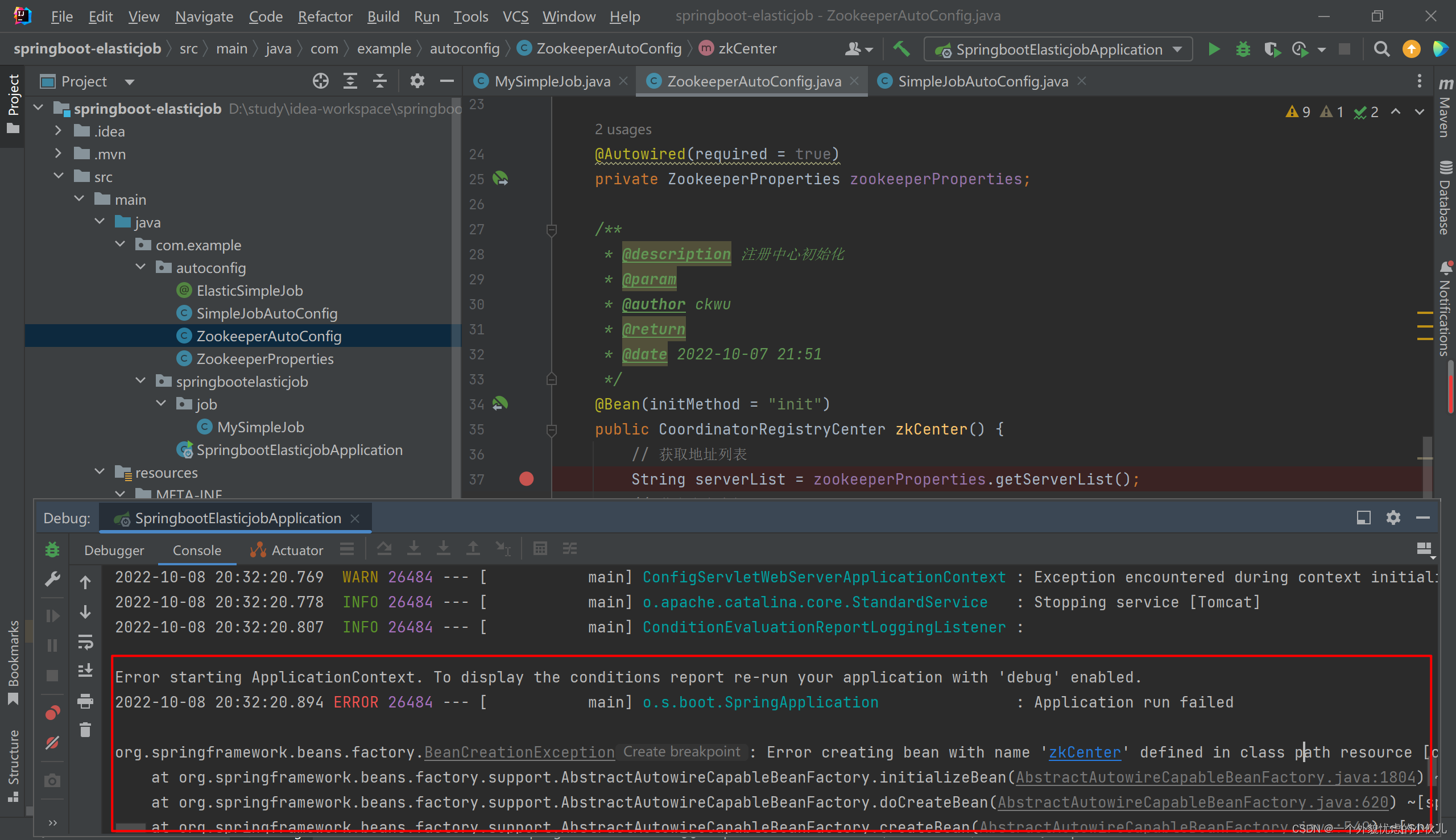This screenshot has width=1456, height=840.
Task: Switch to MySimpleJob.java editor tab
Action: pos(552,81)
